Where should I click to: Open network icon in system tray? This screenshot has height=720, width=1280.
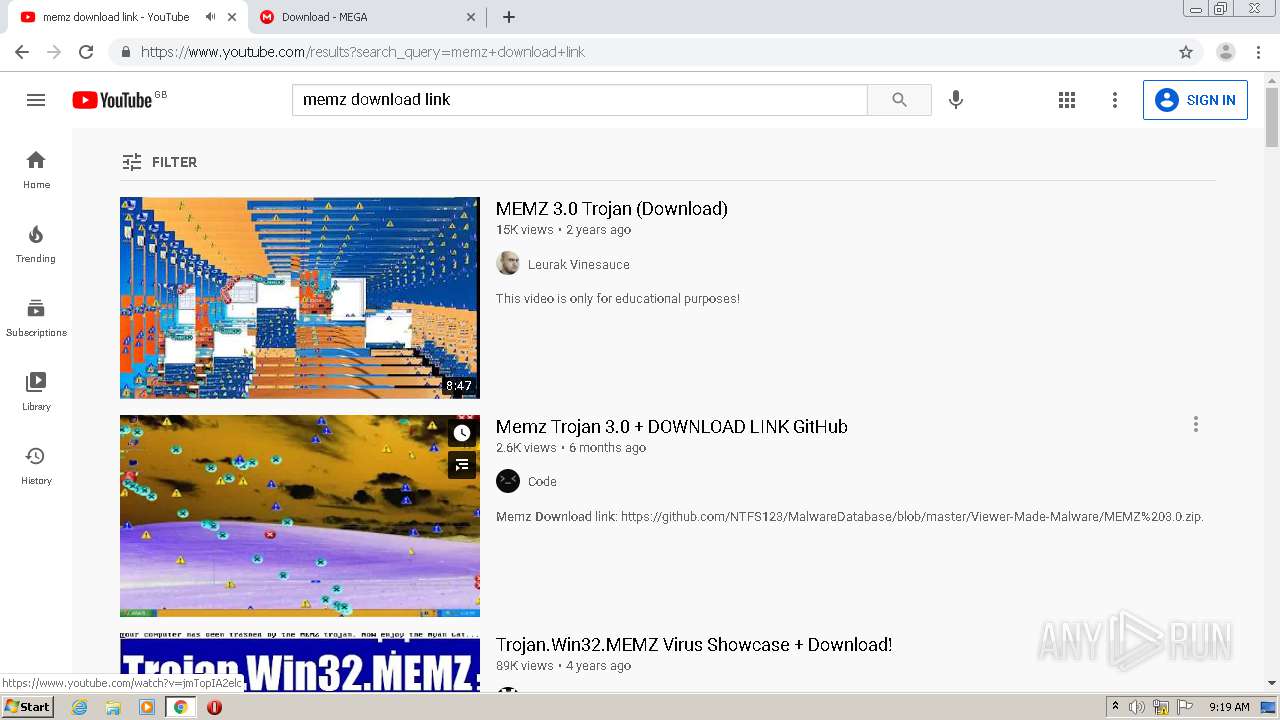coord(1161,707)
